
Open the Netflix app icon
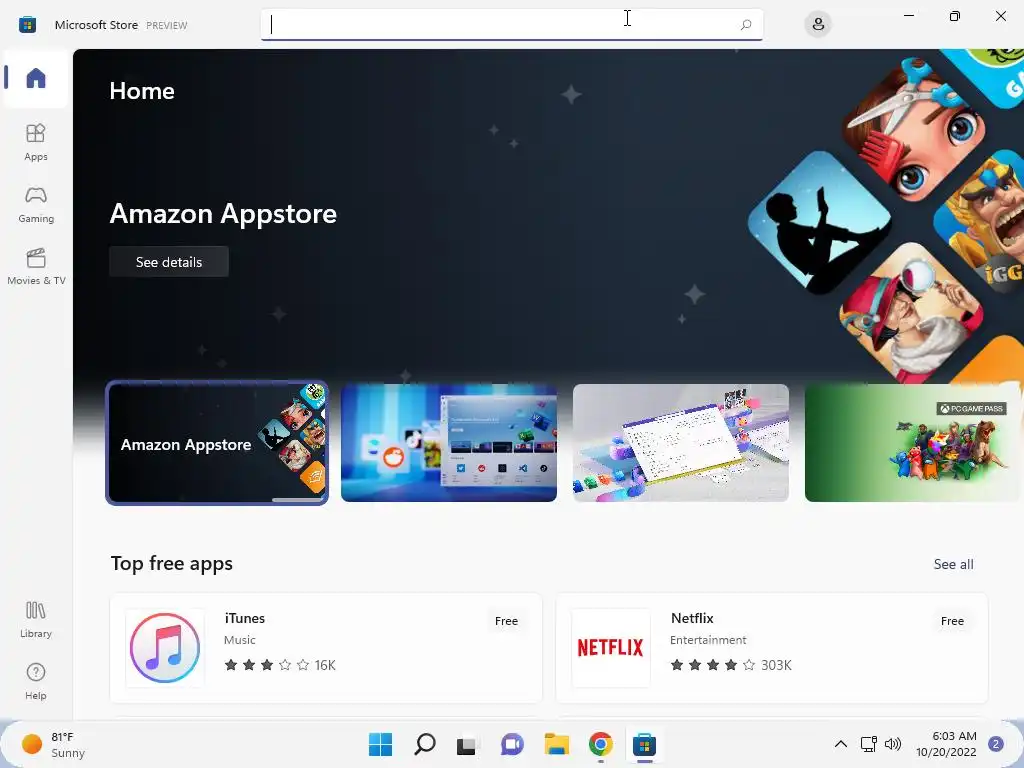(611, 648)
